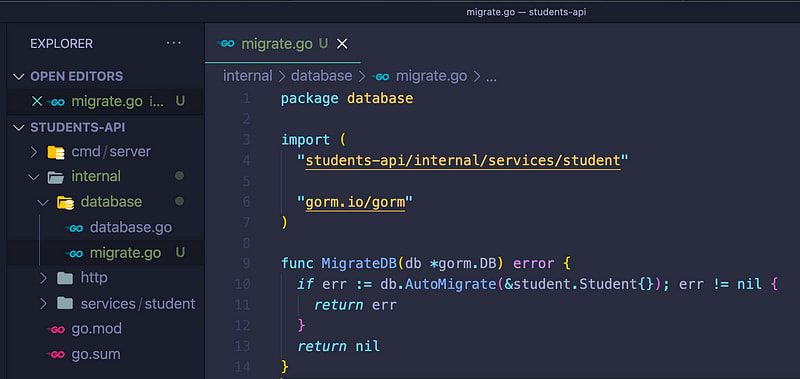
Task: Expand the services/student folder chevron
Action: [x=43, y=304]
